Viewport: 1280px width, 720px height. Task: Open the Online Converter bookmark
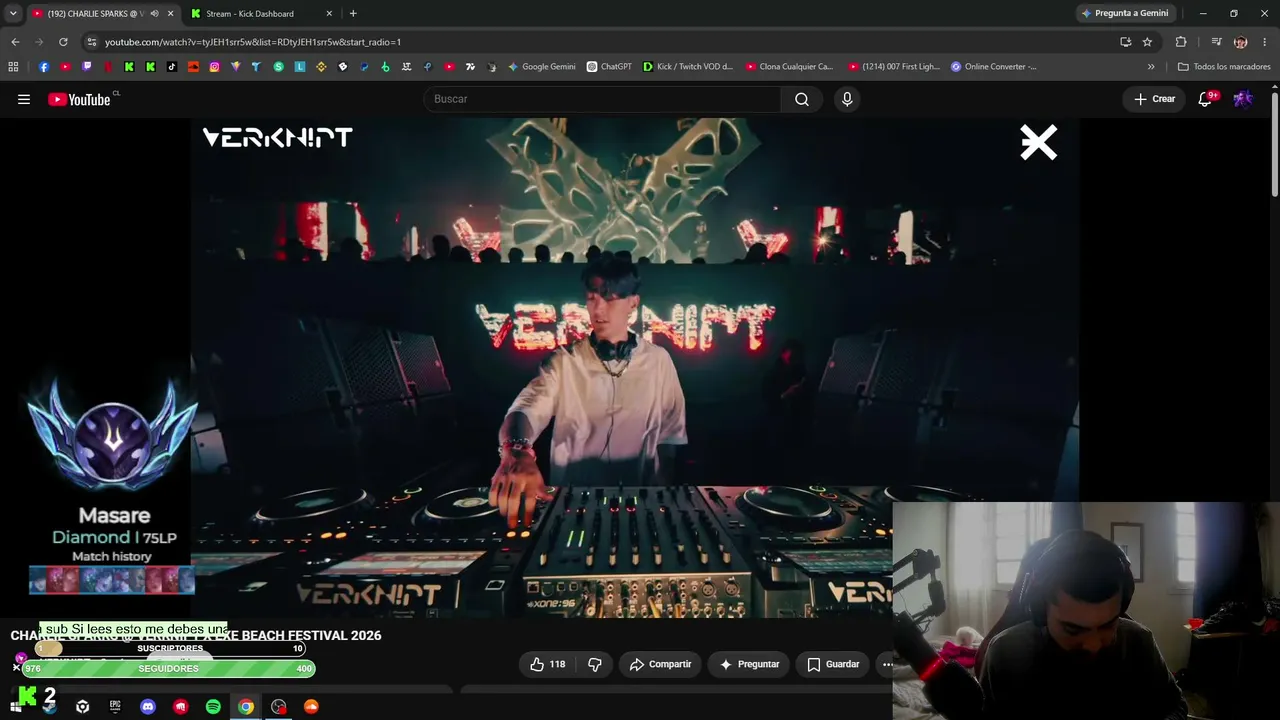[x=994, y=67]
